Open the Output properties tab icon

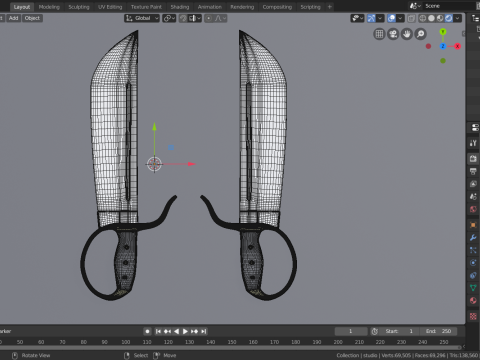[x=473, y=171]
